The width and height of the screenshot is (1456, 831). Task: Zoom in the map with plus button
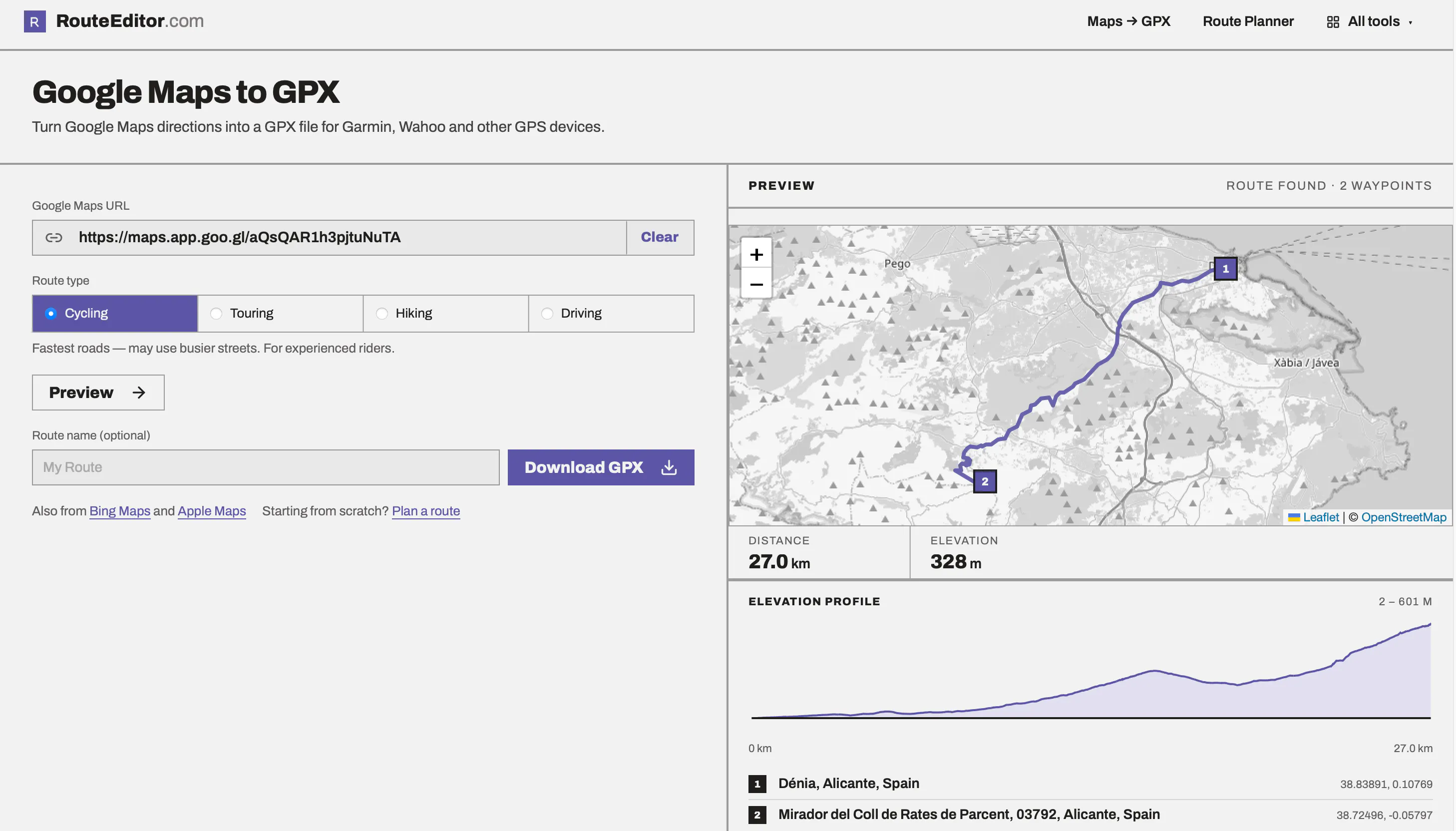click(x=756, y=255)
